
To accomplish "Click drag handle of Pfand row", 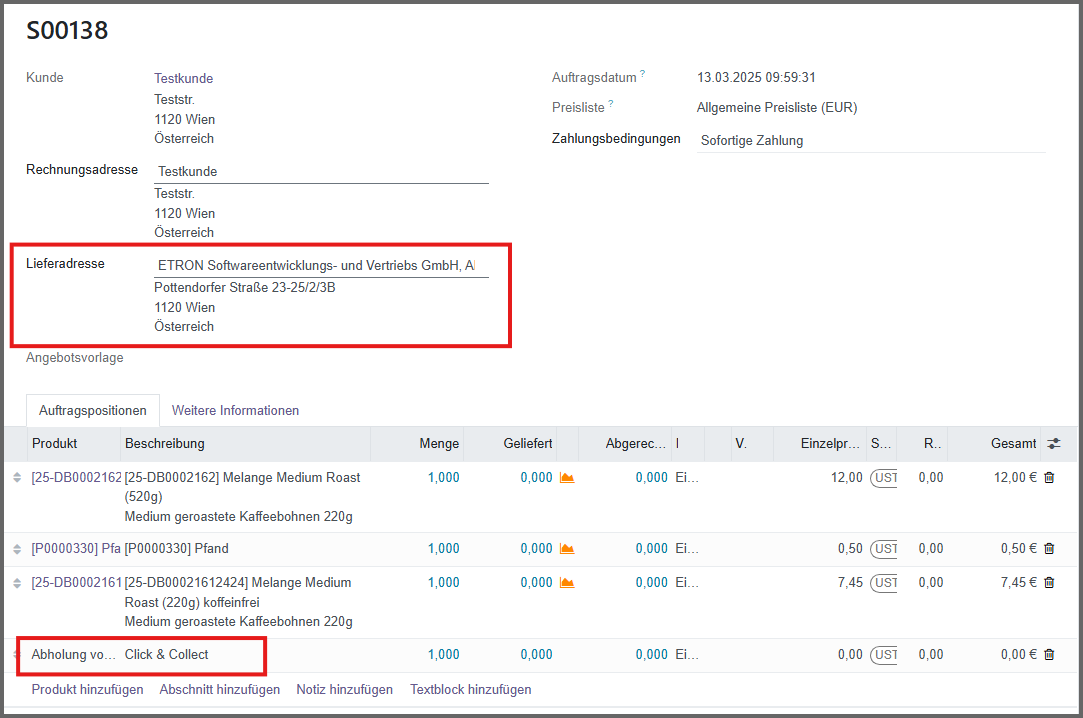I will coord(17,549).
